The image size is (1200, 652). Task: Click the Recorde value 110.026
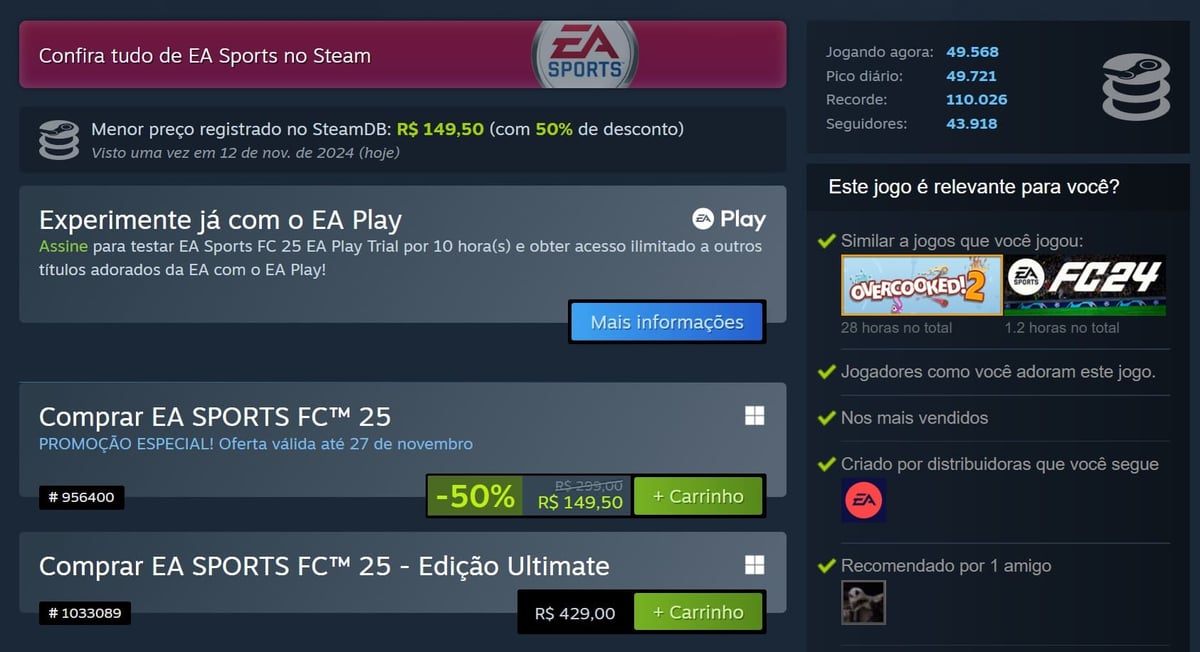coord(977,100)
